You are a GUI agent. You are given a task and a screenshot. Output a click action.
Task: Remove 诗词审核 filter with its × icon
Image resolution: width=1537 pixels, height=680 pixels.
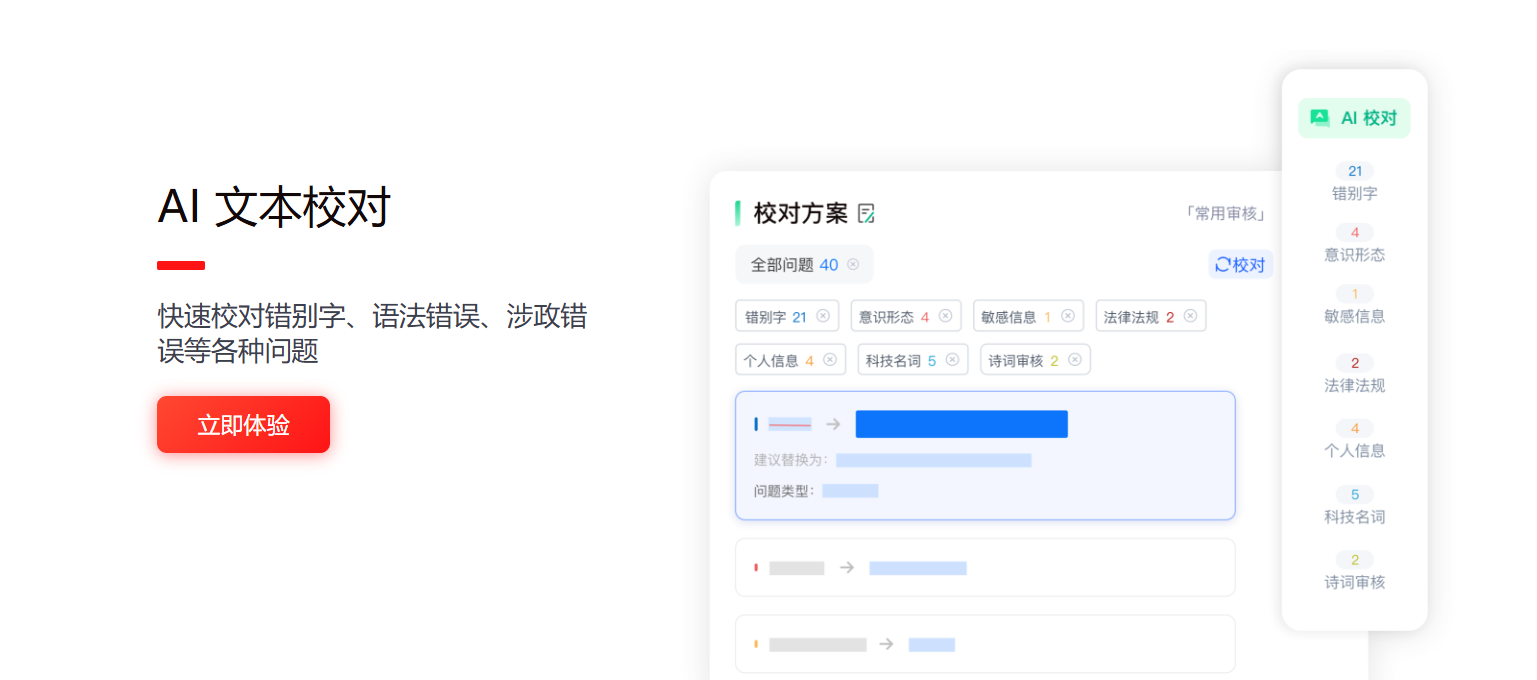tap(1075, 359)
